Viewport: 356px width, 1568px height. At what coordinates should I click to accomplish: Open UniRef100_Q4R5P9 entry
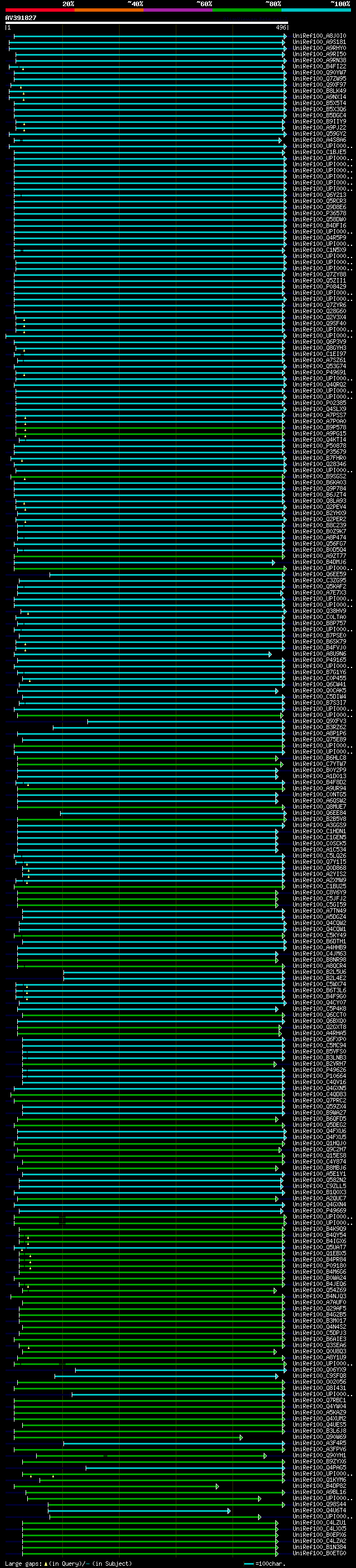point(319,238)
